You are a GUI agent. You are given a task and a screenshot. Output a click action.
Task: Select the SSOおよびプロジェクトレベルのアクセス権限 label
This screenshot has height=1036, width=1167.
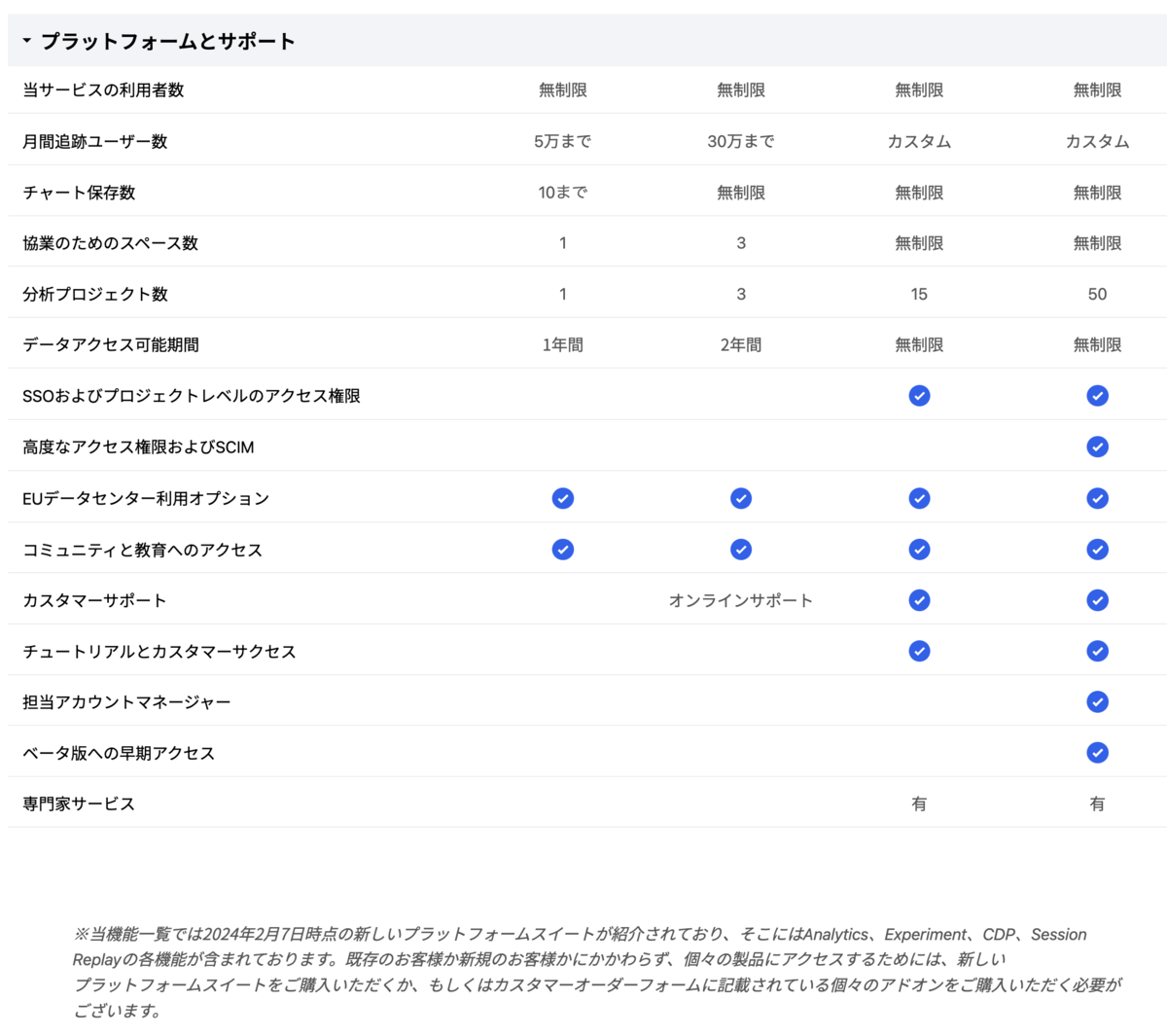(192, 396)
